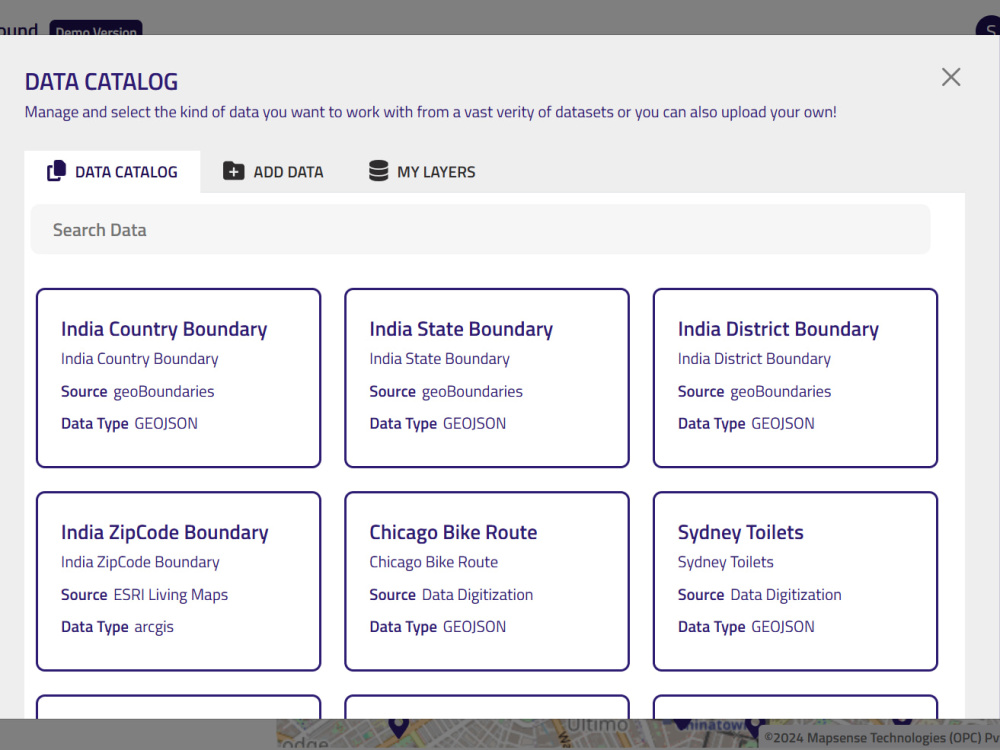This screenshot has width=1000, height=750.
Task: Click geoBoundaries source on India District card
Action: (781, 392)
